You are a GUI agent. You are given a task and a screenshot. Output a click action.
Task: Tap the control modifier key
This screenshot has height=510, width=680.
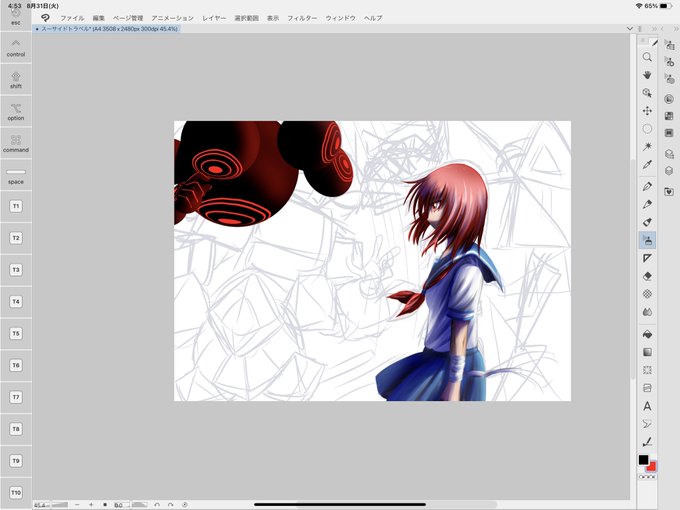[x=16, y=47]
